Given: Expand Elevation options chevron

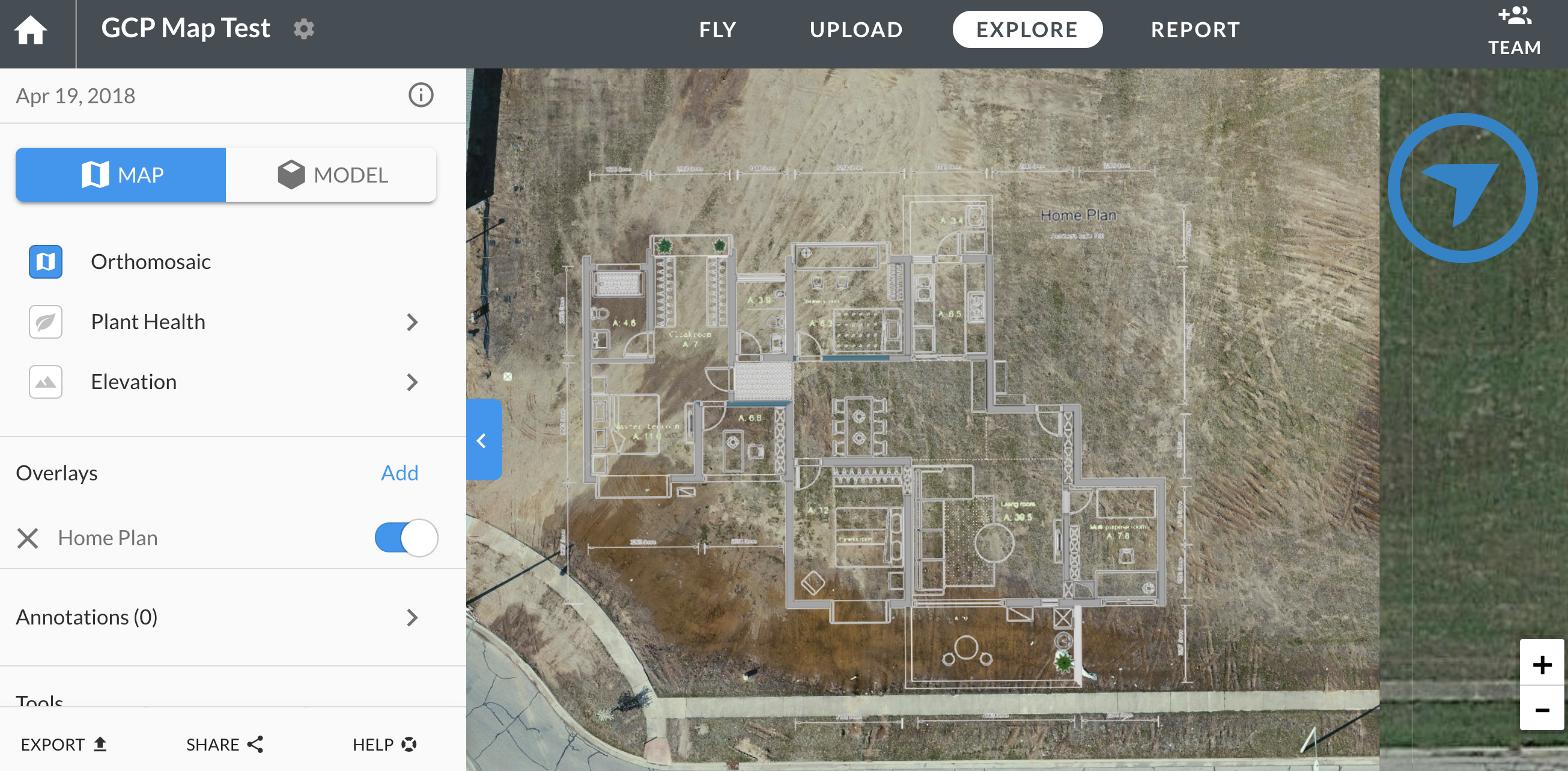Looking at the screenshot, I should pos(412,382).
